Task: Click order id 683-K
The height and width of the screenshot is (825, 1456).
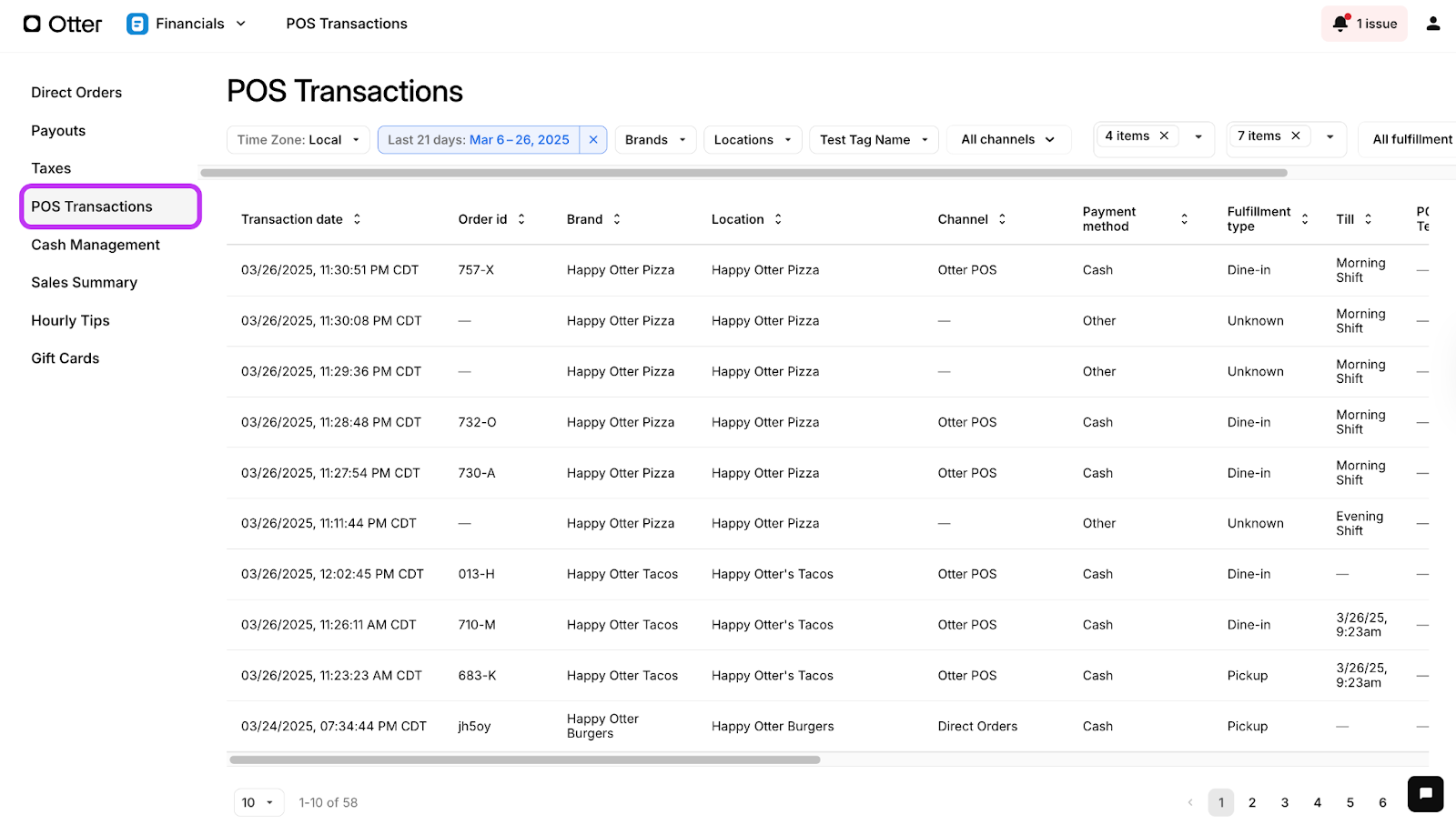Action: (x=477, y=676)
